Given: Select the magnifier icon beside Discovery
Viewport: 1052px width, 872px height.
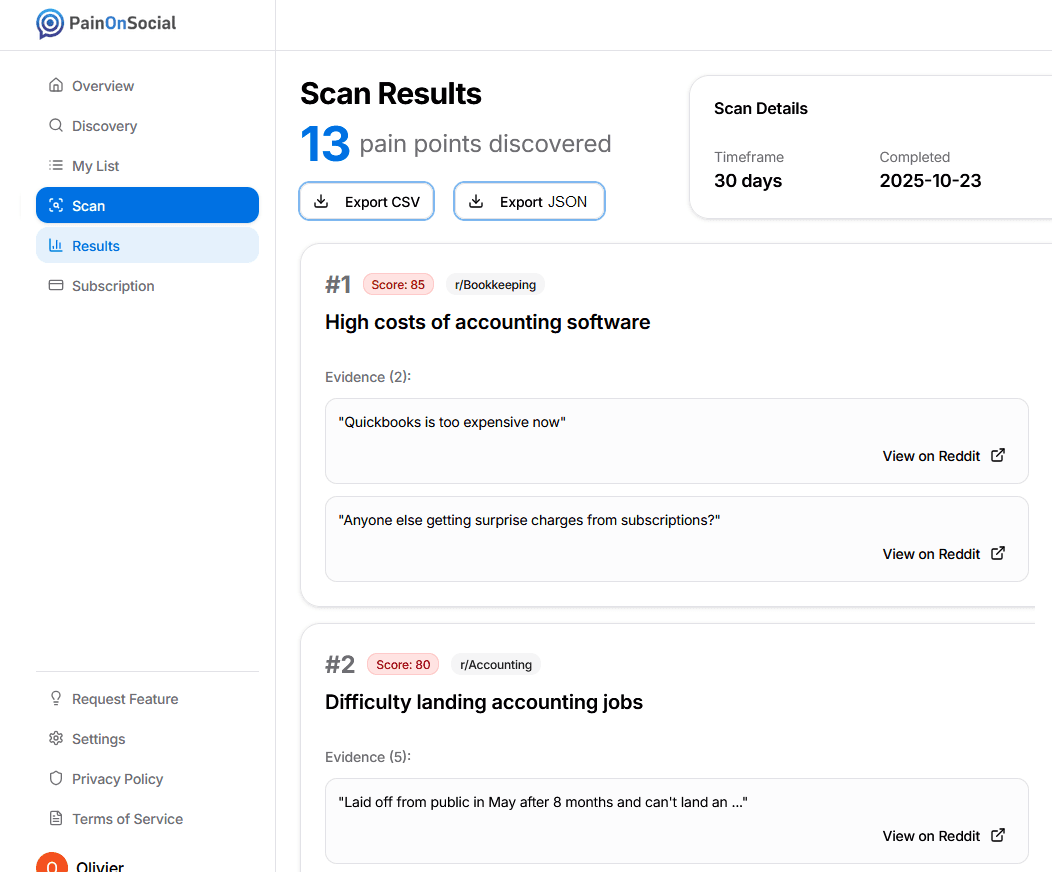Looking at the screenshot, I should (55, 125).
